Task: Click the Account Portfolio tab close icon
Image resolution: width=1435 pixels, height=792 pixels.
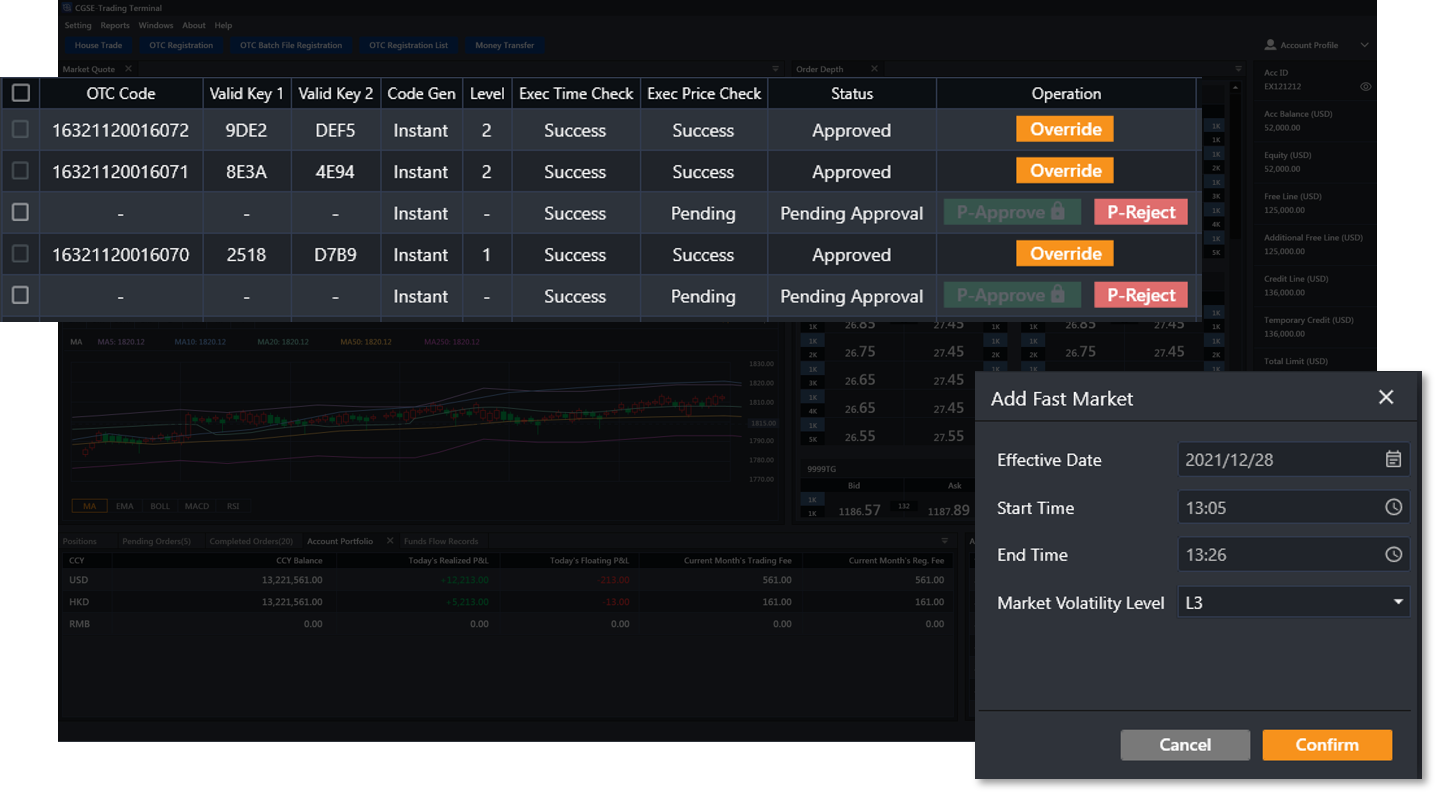Action: point(390,541)
